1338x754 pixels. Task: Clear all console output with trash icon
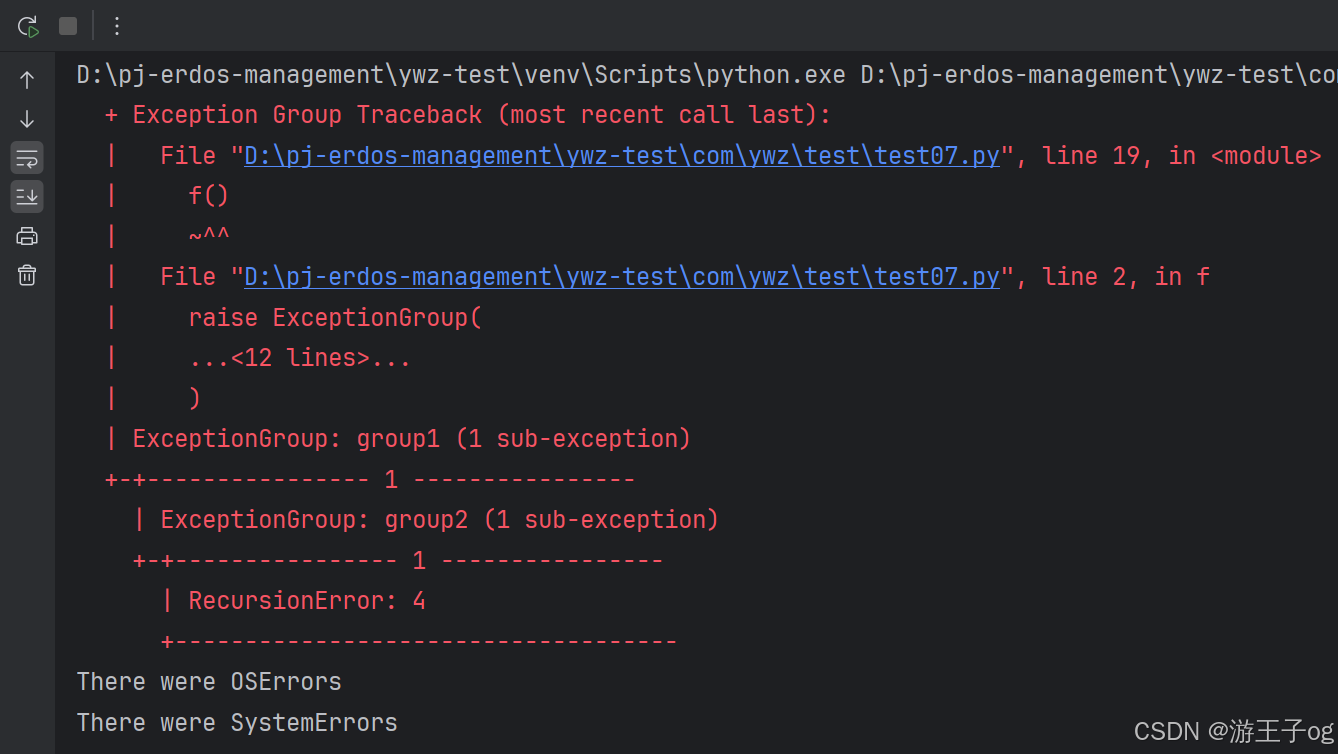point(27,275)
